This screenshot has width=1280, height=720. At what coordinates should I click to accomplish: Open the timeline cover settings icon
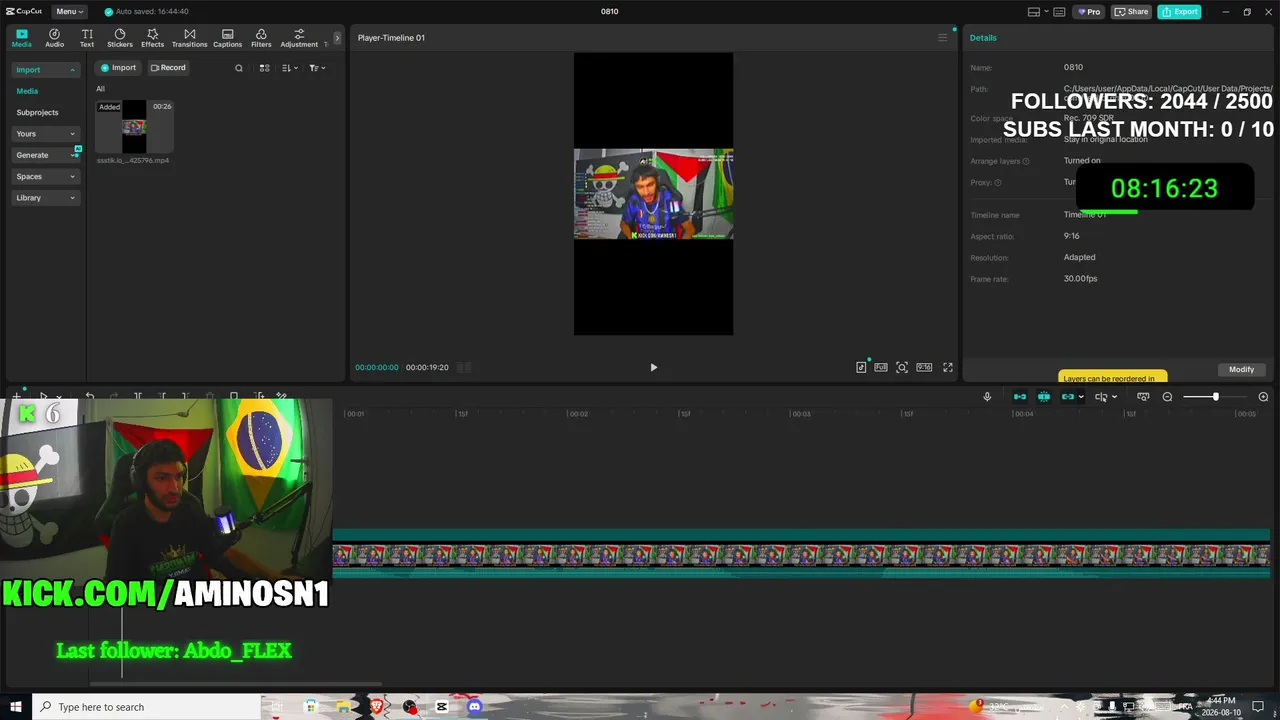1143,397
